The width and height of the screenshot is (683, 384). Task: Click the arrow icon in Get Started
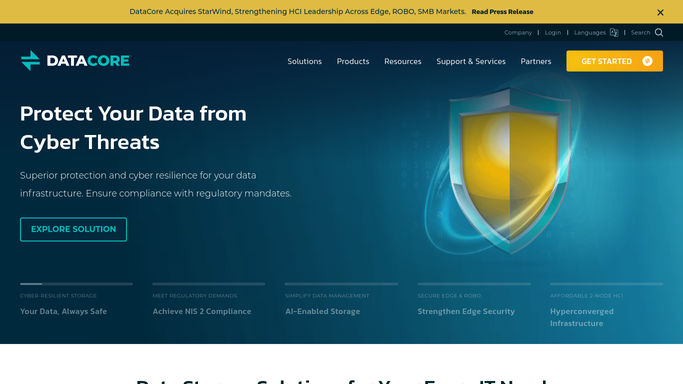point(647,61)
